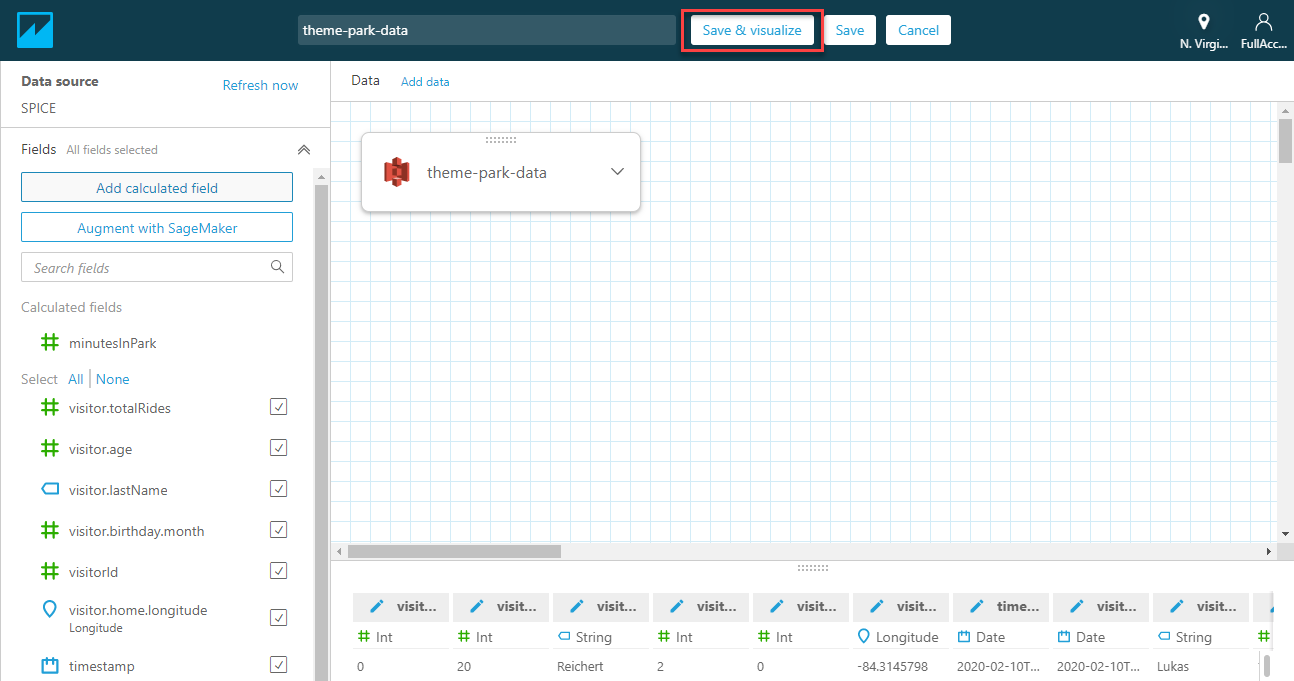This screenshot has width=1294, height=681.
Task: Grab the drag handle atop theme-park-data node
Action: 500,140
